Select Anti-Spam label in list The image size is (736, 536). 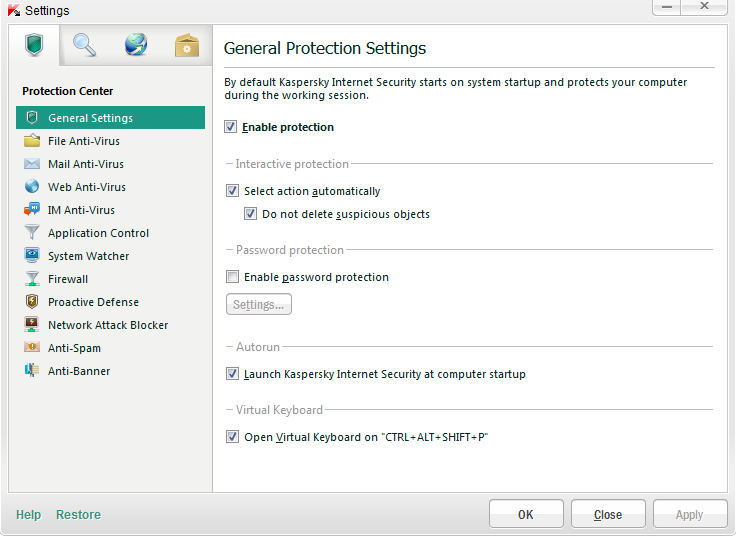[74, 348]
